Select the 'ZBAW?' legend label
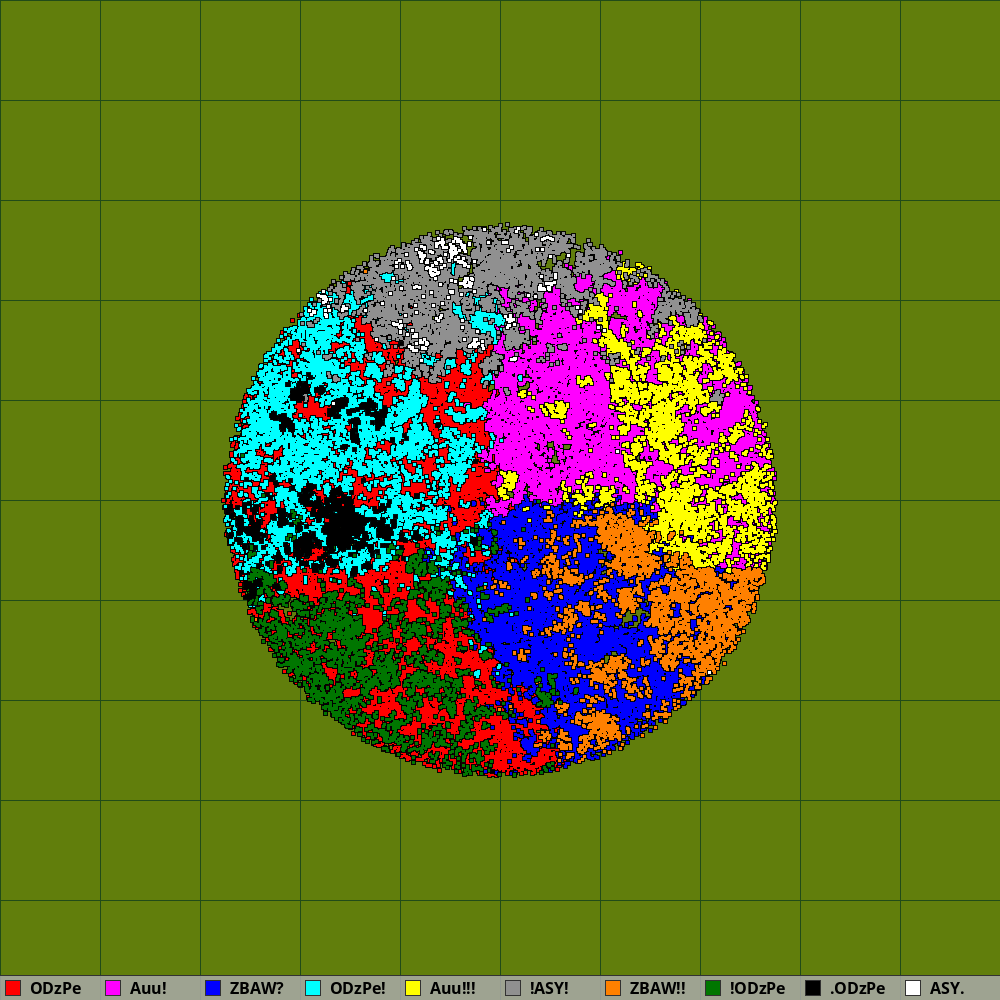The height and width of the screenshot is (1000, 1000). (256, 989)
